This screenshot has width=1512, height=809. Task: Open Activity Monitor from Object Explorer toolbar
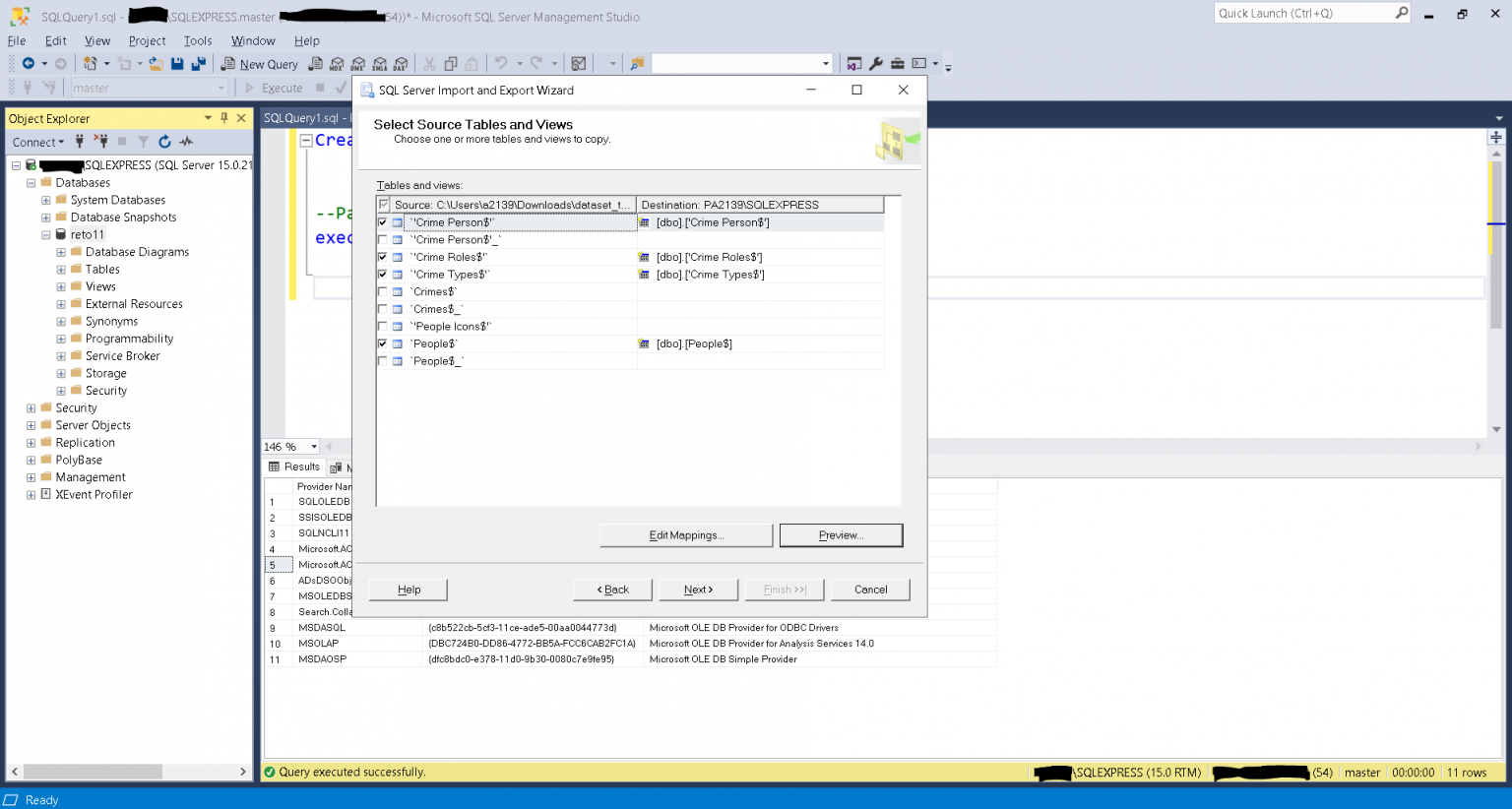(x=186, y=142)
